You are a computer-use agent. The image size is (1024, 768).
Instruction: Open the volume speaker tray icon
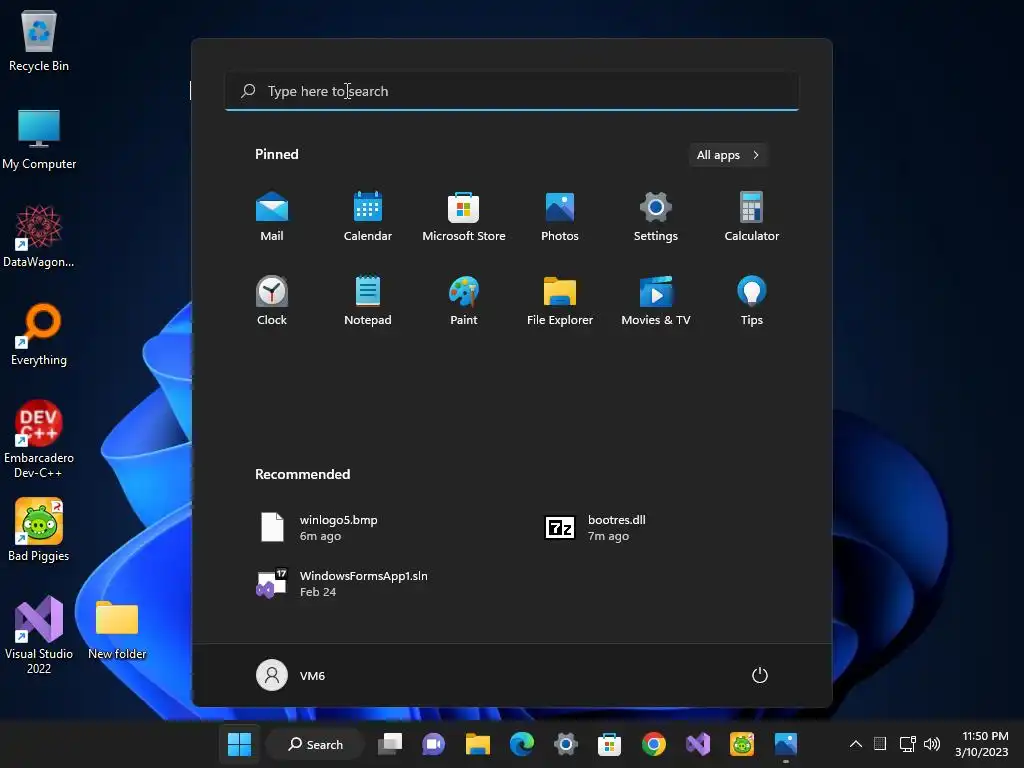pyautogui.click(x=932, y=744)
